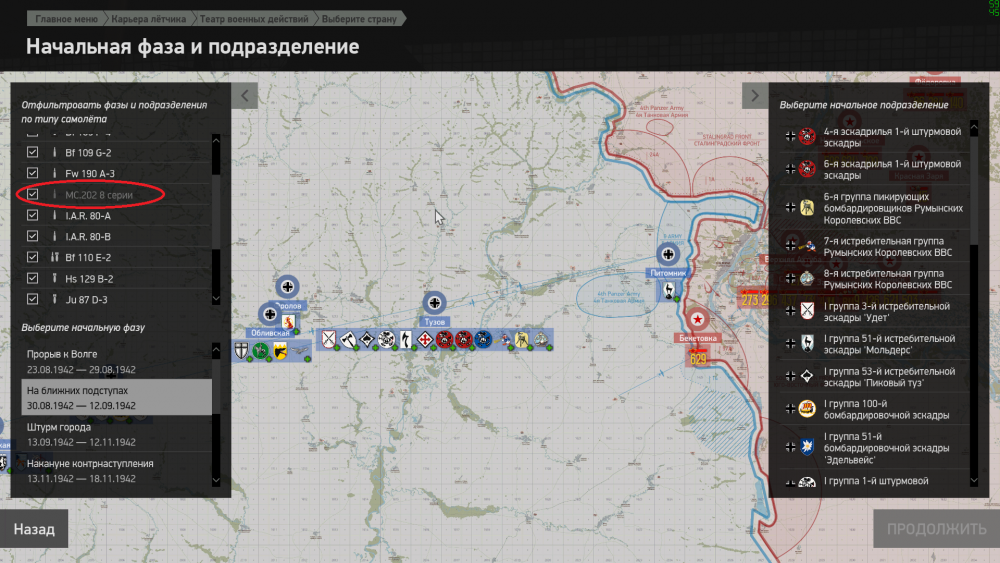Select the Штурм города phase
This screenshot has height=563, width=1000.
(x=117, y=434)
